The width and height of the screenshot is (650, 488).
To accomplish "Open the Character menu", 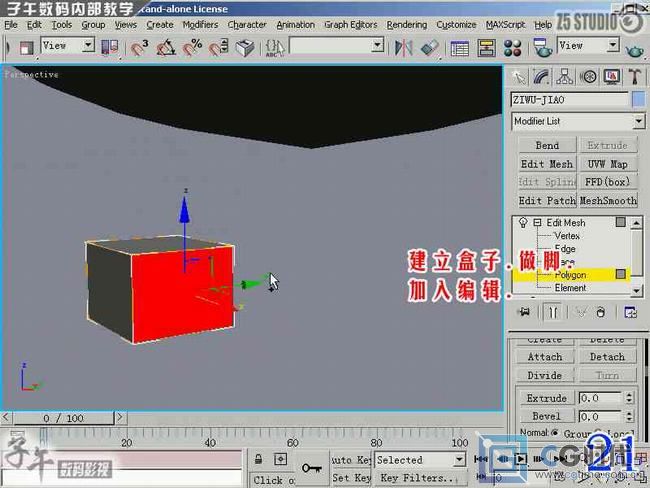I will click(x=247, y=25).
